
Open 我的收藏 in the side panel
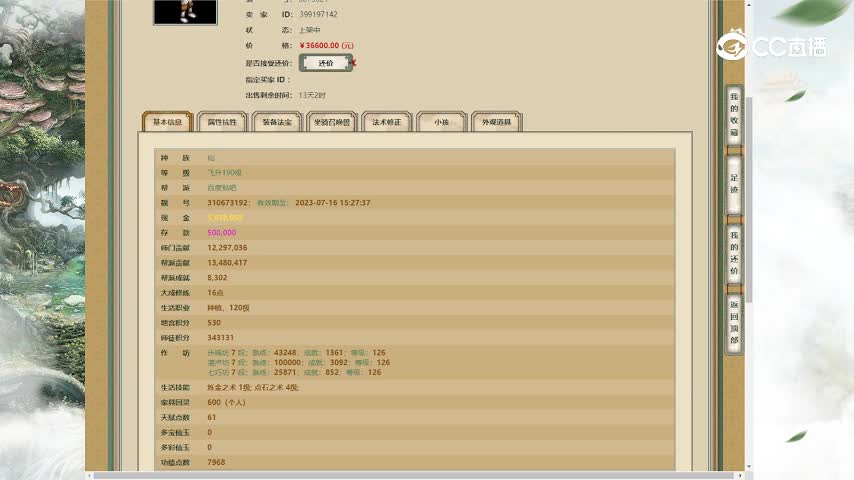coord(734,115)
